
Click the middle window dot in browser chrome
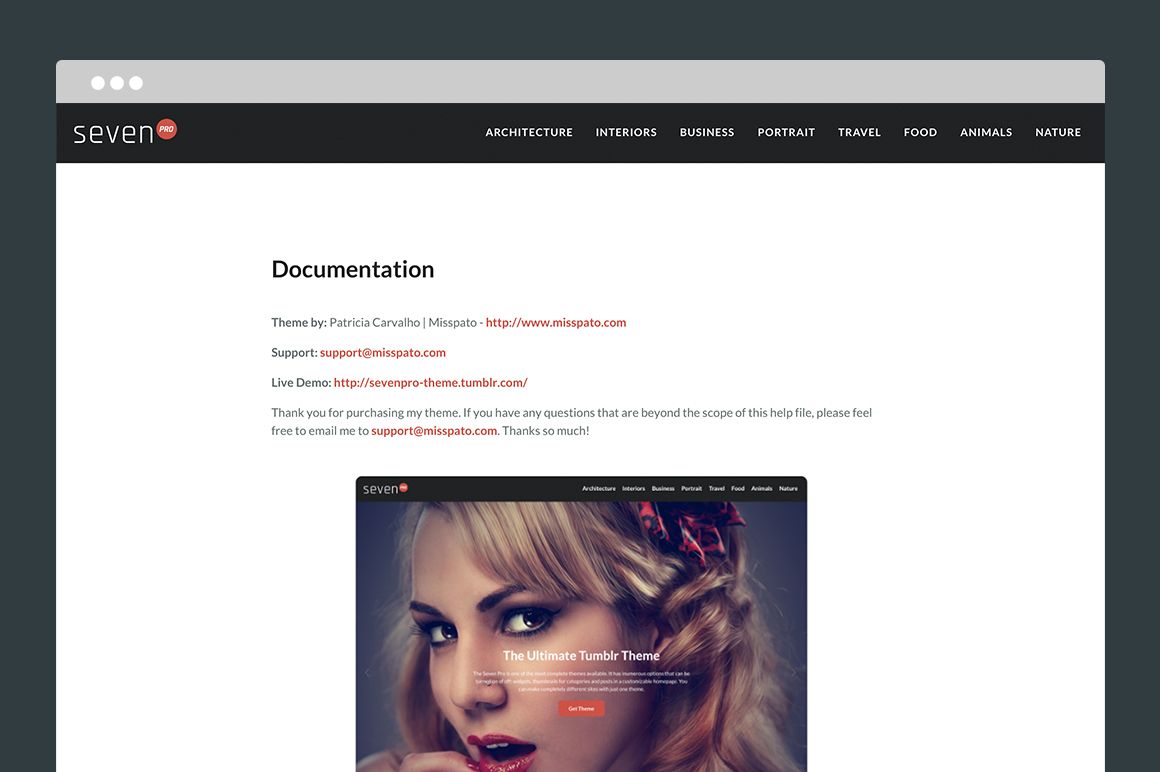pyautogui.click(x=116, y=82)
